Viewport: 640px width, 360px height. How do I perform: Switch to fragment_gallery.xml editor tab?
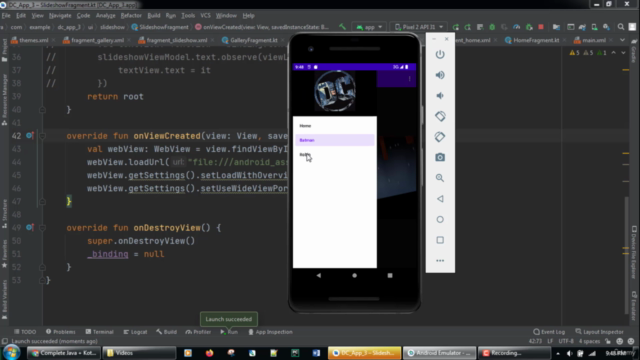[97, 40]
